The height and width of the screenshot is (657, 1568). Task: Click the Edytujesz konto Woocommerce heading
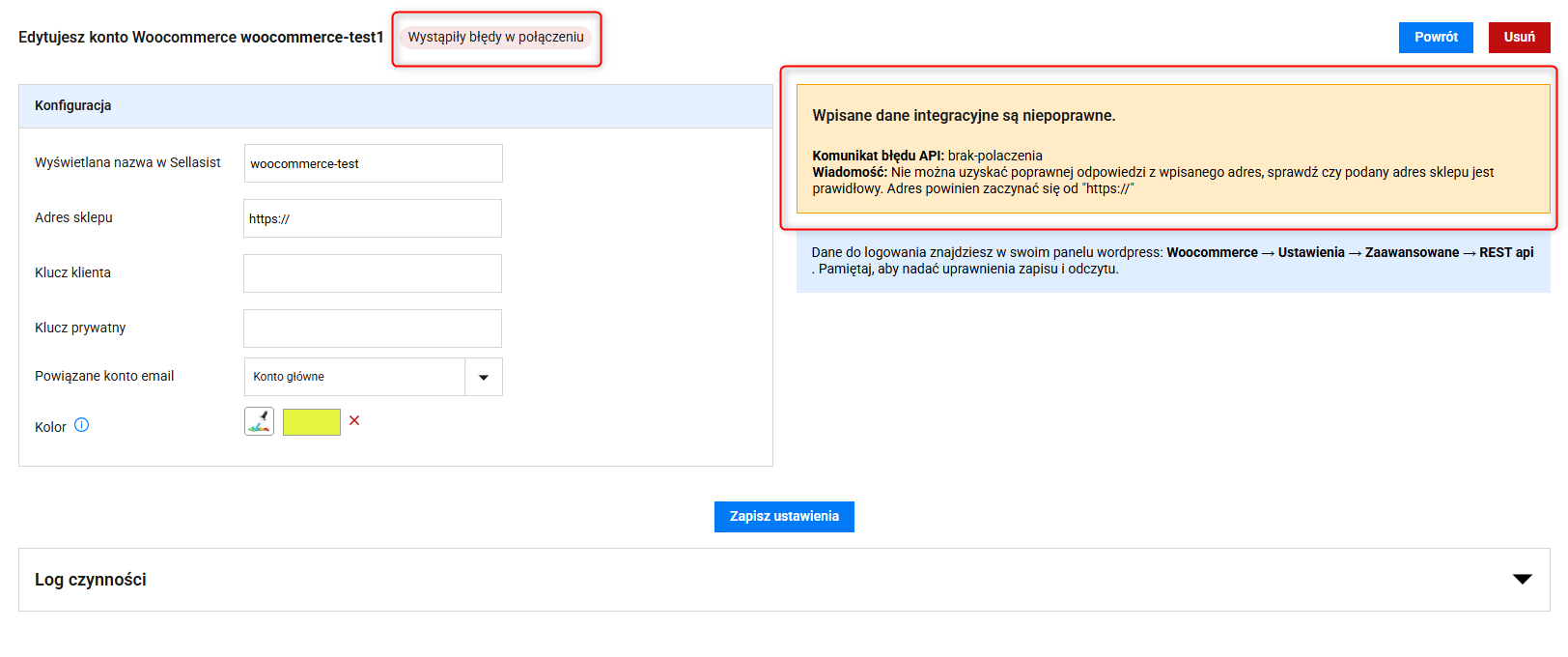point(201,38)
